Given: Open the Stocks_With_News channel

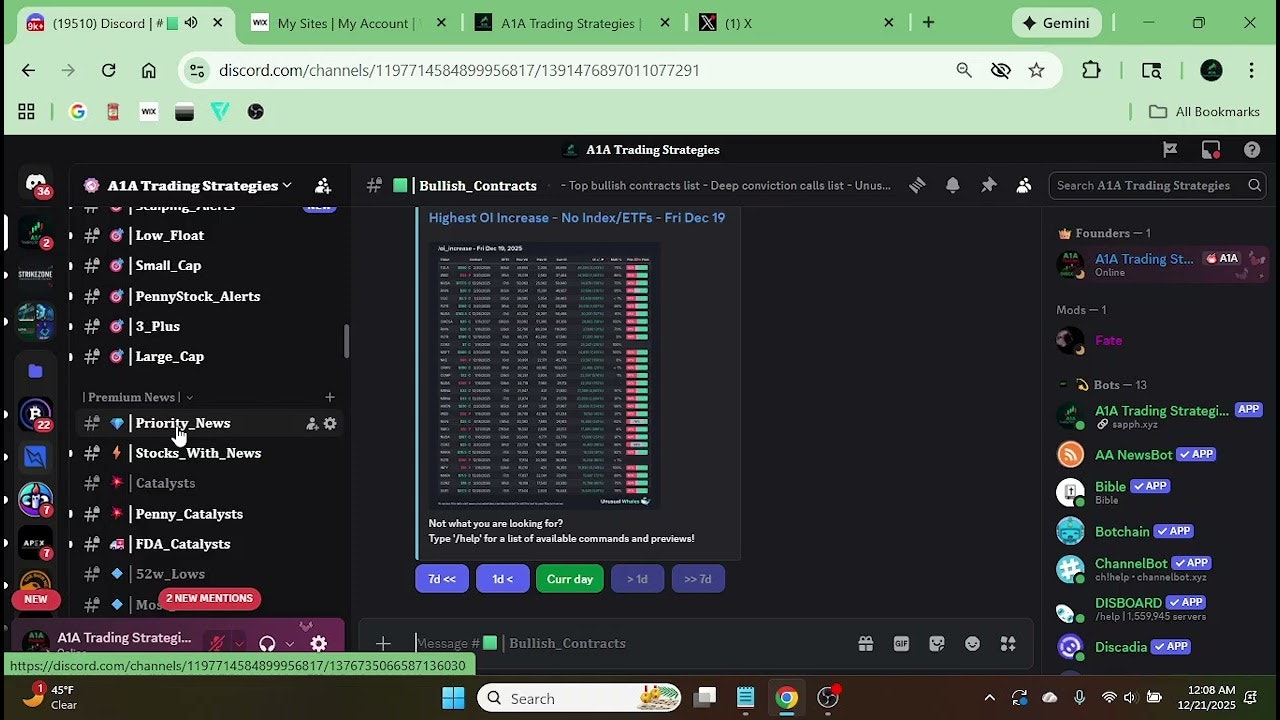Looking at the screenshot, I should coord(198,453).
